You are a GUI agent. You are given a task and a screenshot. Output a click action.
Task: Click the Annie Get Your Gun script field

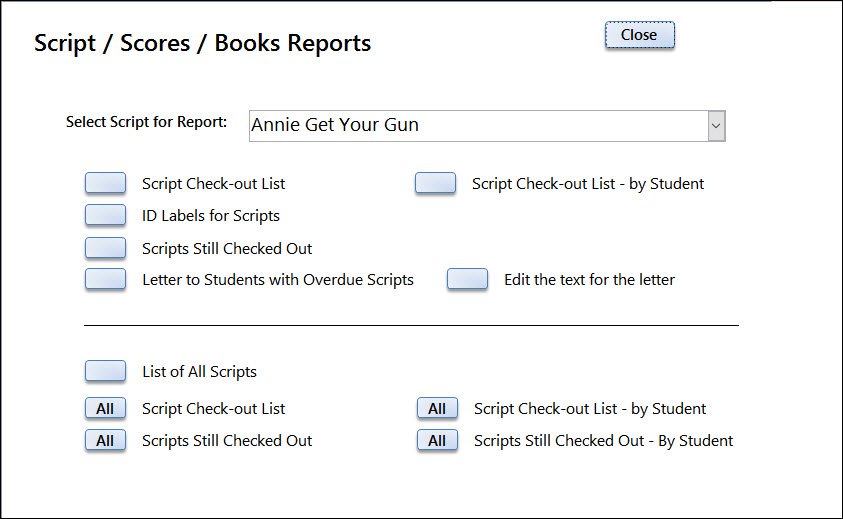(478, 126)
